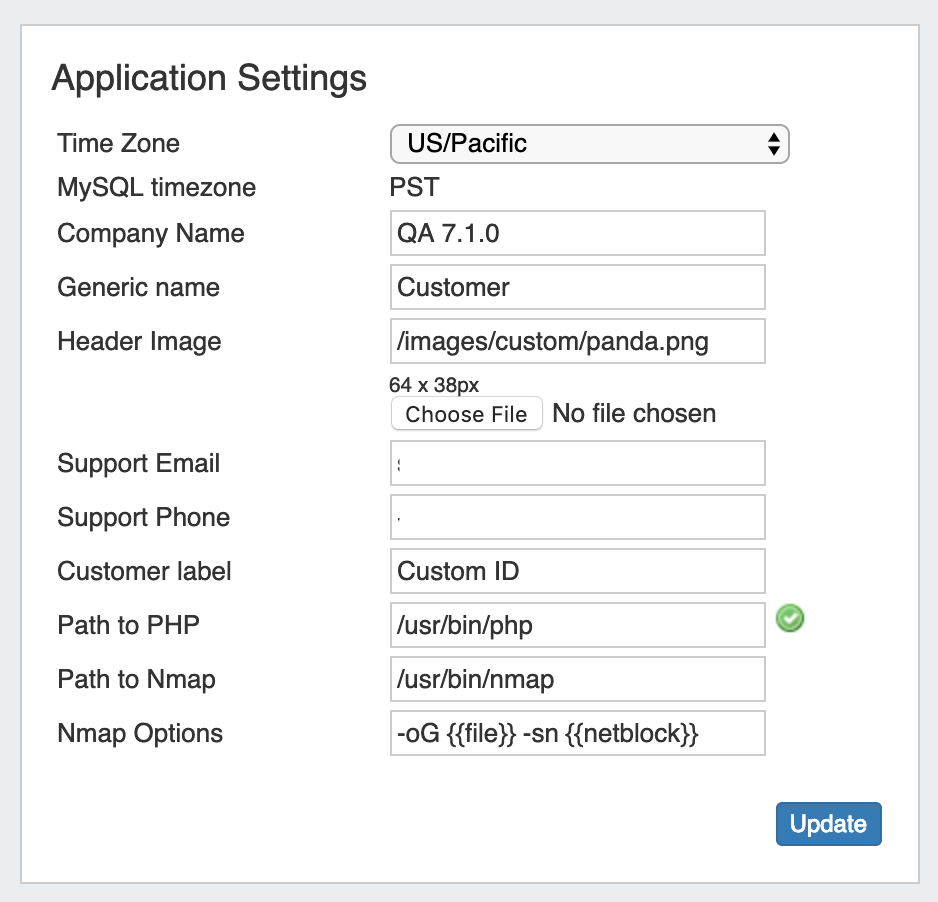Image resolution: width=938 pixels, height=902 pixels.
Task: Focus the Company Name field
Action: point(577,233)
